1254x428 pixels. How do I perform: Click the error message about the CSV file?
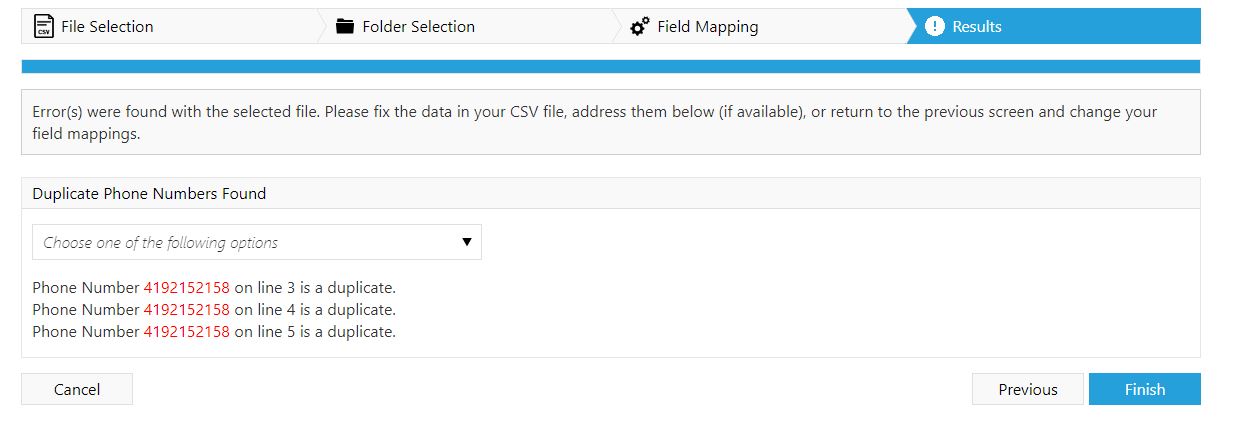(594, 123)
